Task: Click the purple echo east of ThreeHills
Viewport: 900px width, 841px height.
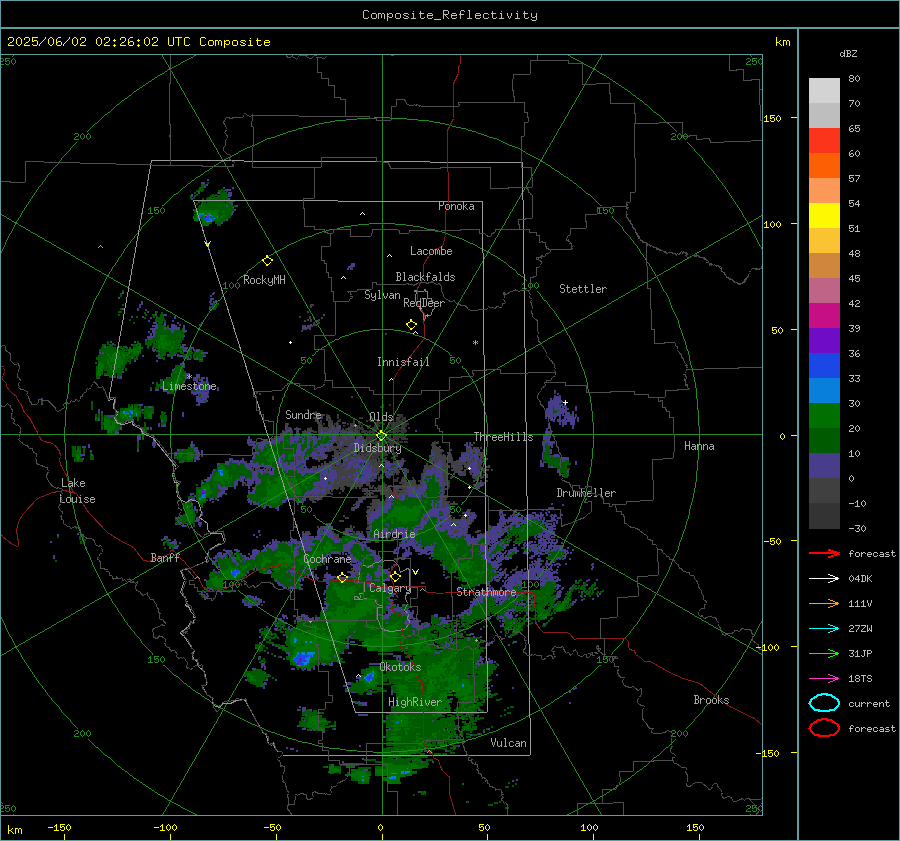Action: (560, 410)
